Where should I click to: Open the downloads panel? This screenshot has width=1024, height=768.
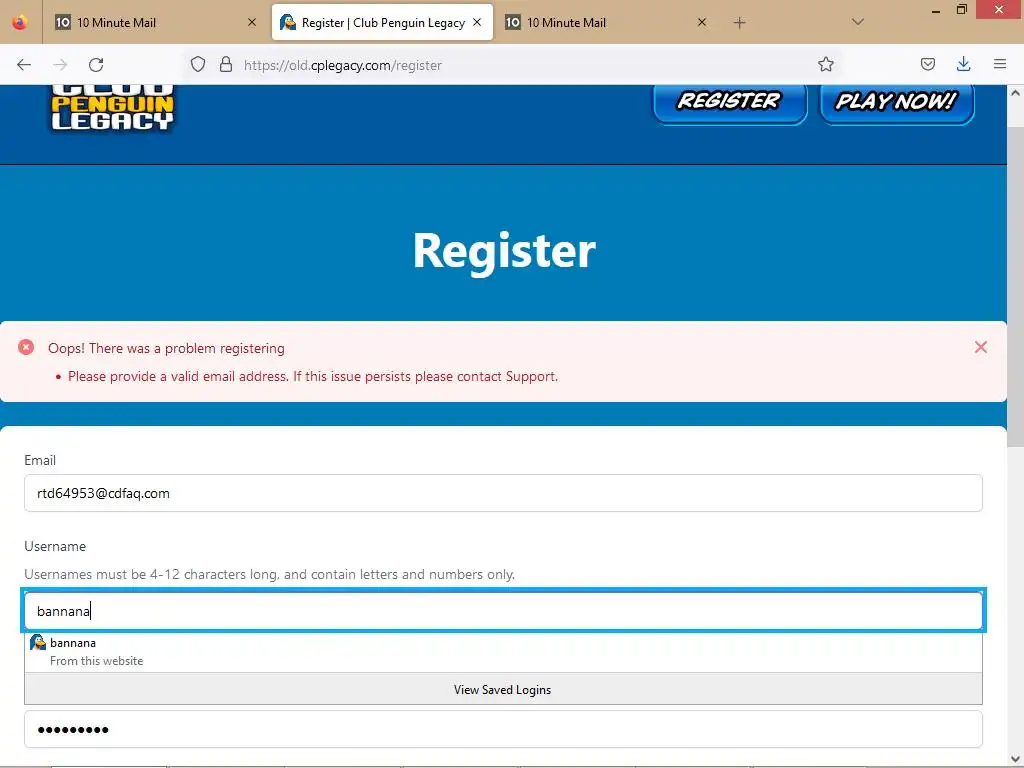click(x=963, y=64)
